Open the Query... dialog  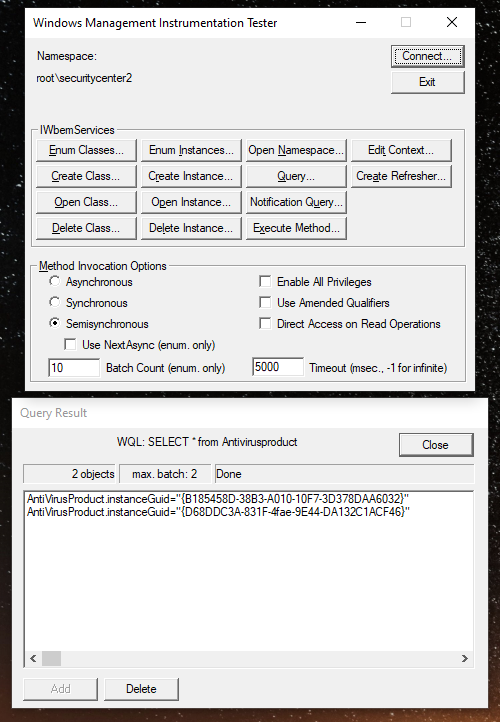click(296, 176)
